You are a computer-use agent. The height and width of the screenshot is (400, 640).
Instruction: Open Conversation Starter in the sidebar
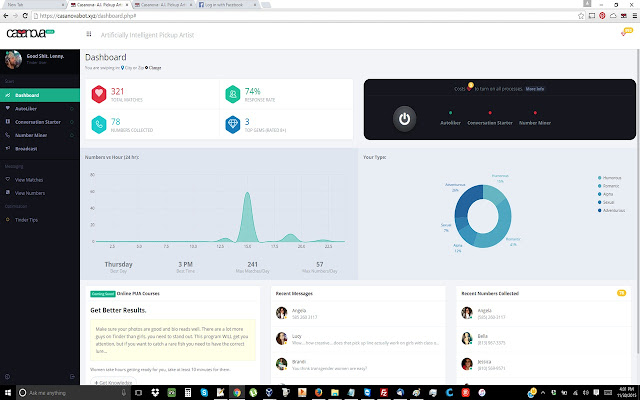coord(40,122)
